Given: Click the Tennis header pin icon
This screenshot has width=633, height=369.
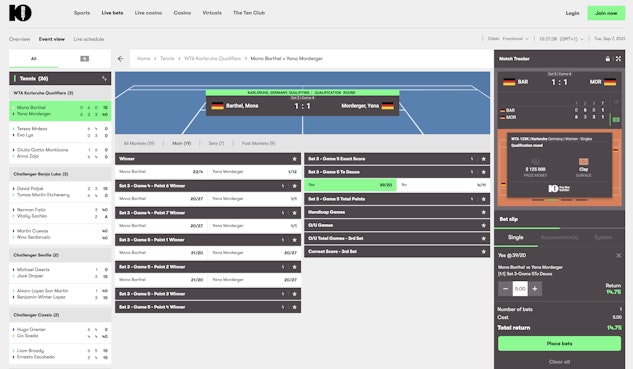Looking at the screenshot, I should click(x=104, y=78).
